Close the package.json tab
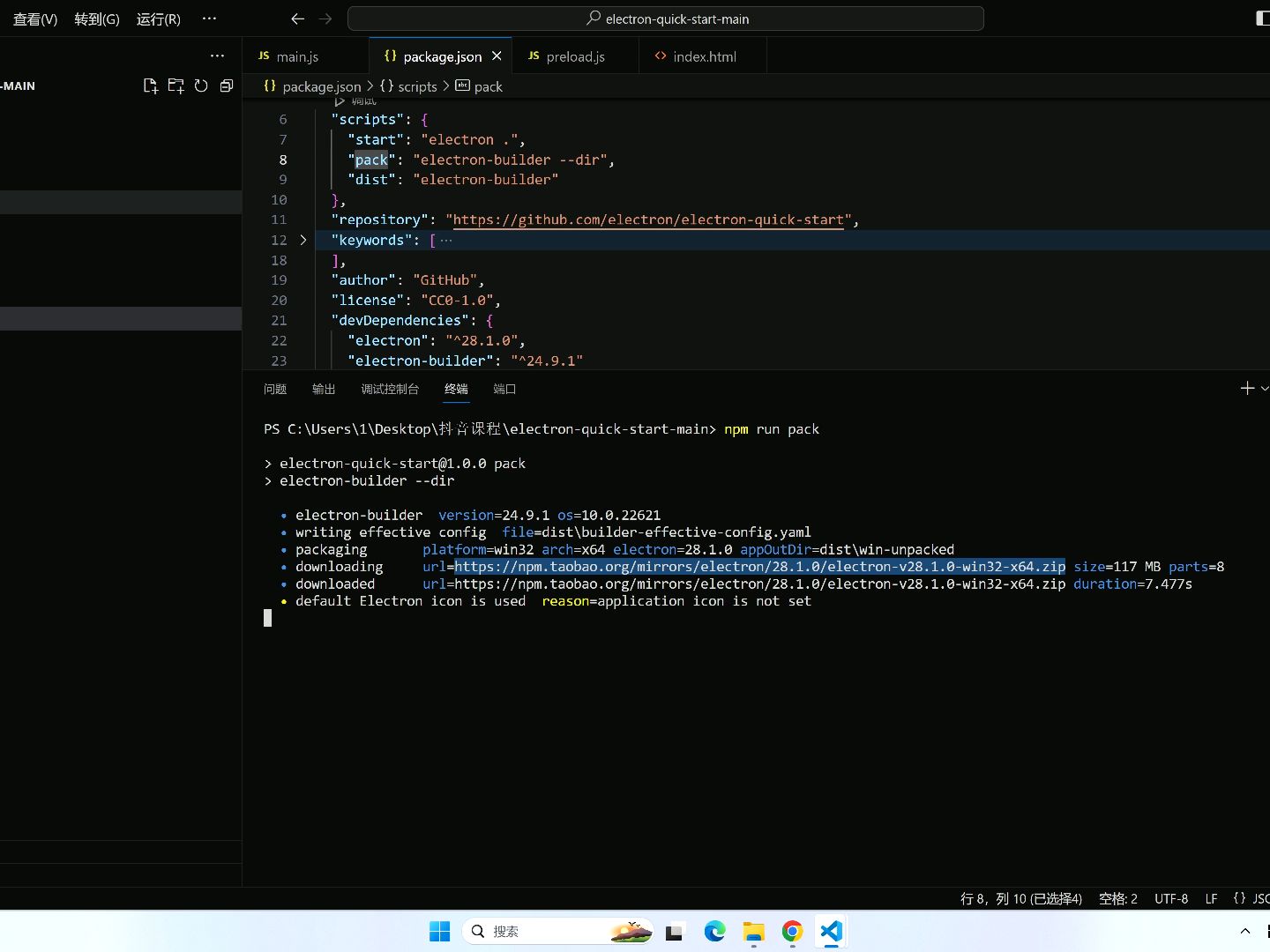Viewport: 1270px width, 952px height. click(497, 56)
